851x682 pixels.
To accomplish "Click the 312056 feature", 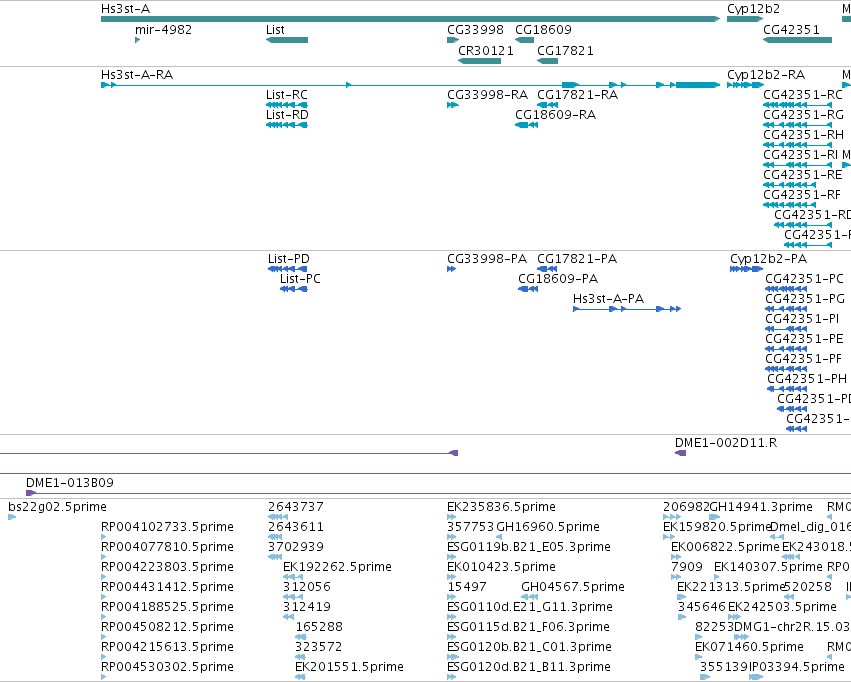I will click(293, 597).
